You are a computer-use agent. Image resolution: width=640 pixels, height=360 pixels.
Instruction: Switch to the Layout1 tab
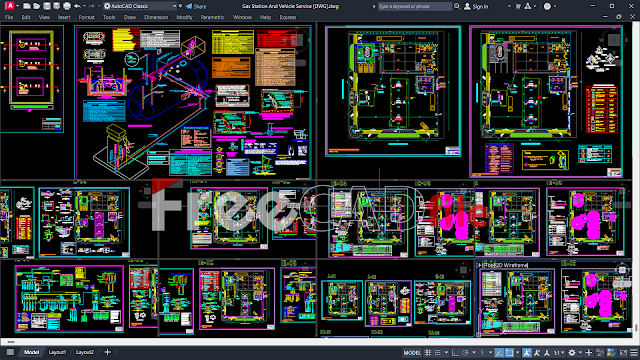tap(57, 352)
